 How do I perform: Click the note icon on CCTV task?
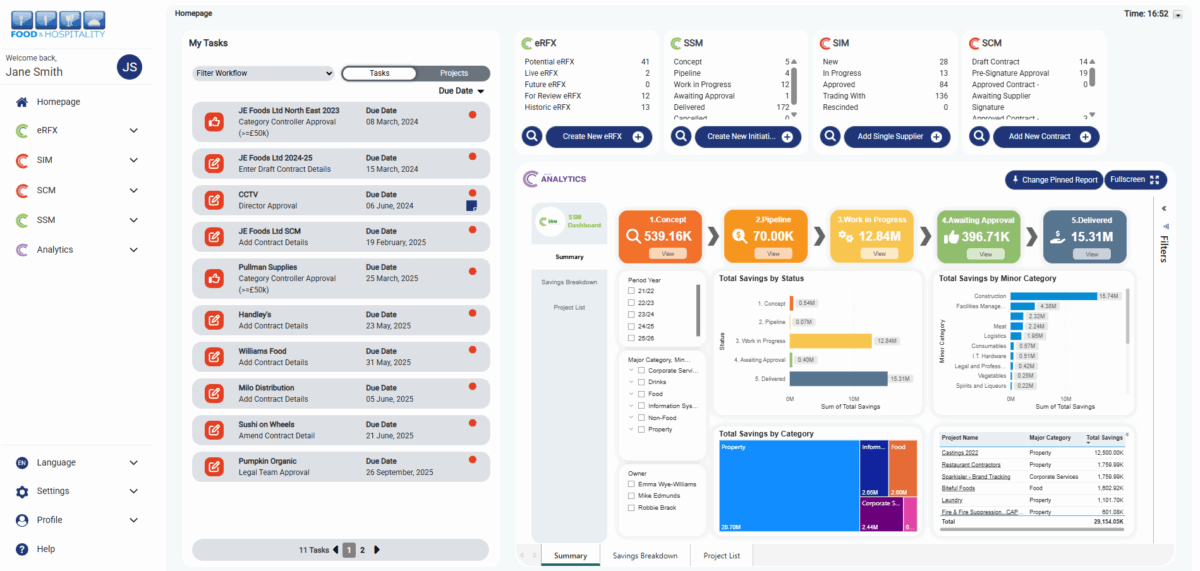471,206
